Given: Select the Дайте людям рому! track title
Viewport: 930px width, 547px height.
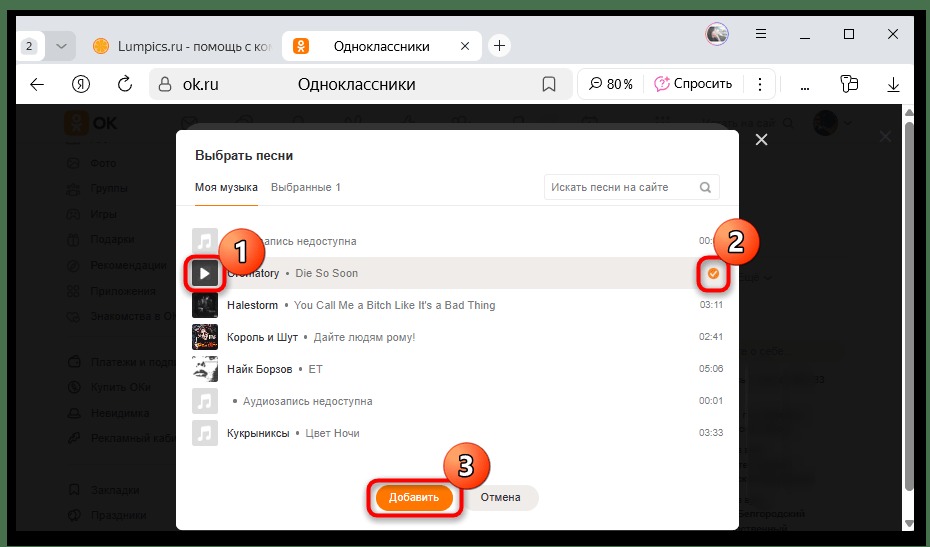Looking at the screenshot, I should 364,337.
